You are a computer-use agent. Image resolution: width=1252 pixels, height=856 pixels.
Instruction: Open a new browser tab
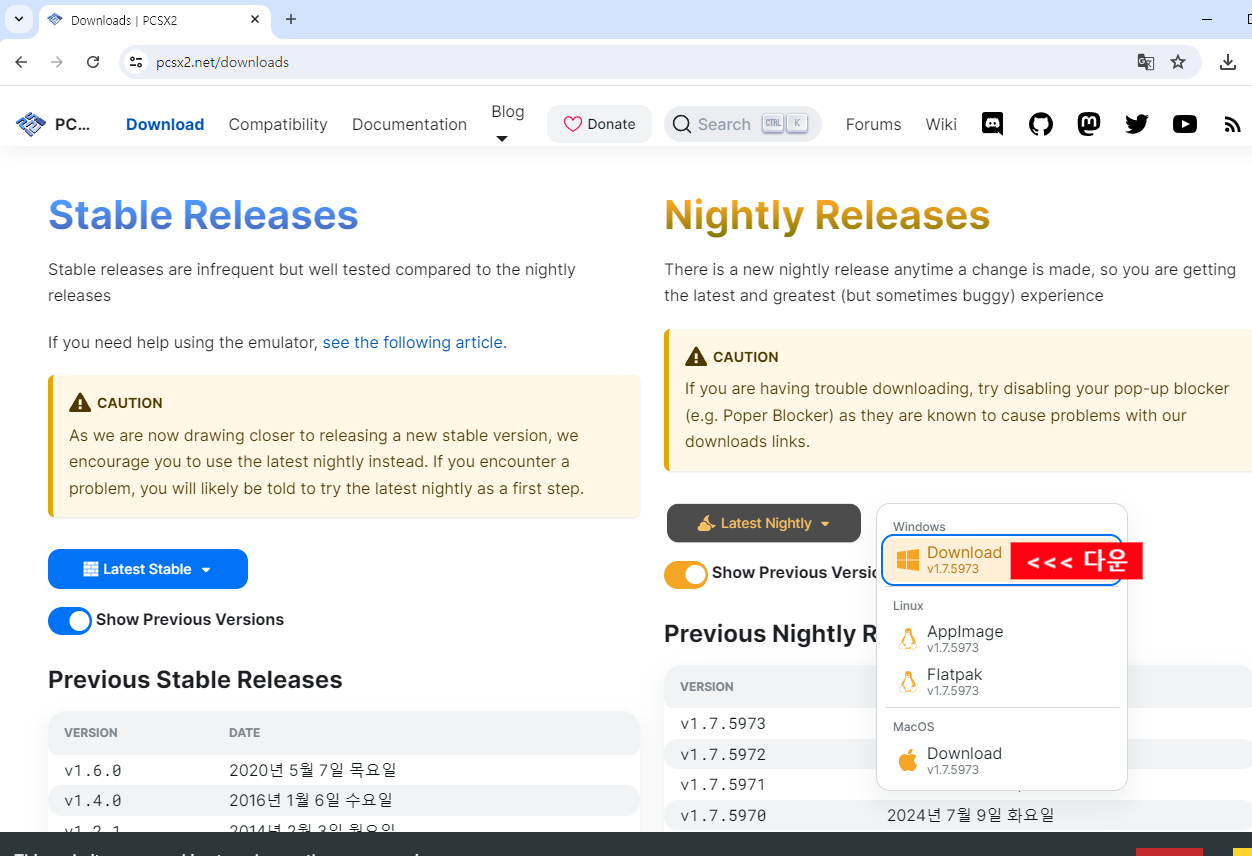click(291, 19)
